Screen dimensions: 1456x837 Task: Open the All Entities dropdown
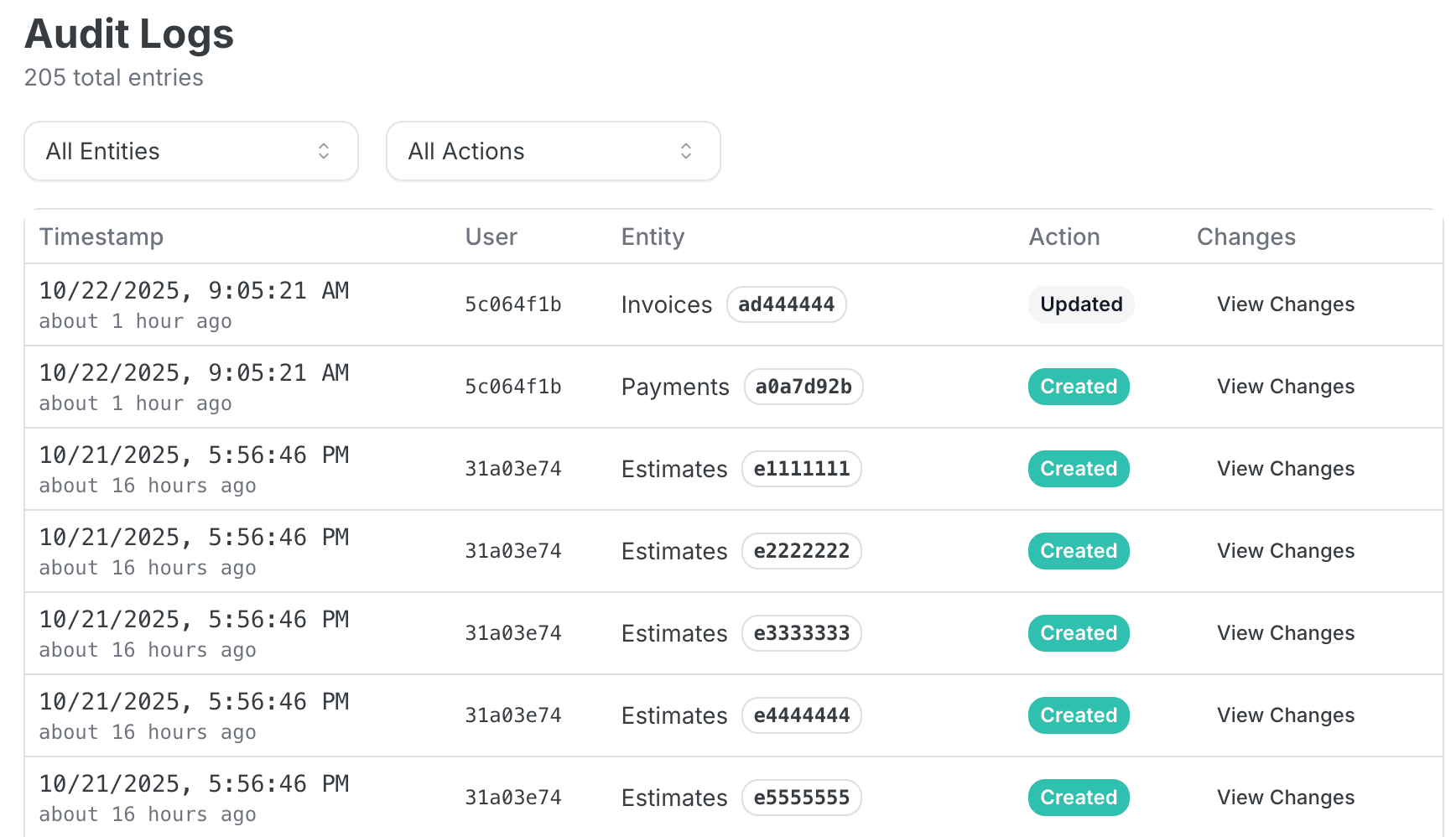click(190, 151)
